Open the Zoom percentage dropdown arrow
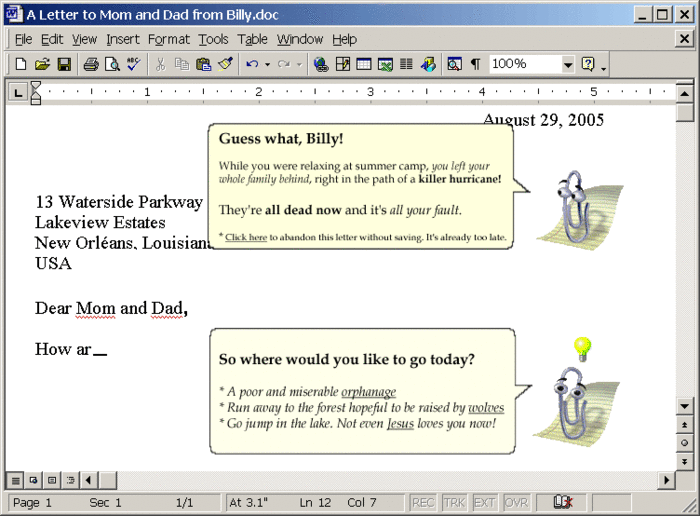 567,64
